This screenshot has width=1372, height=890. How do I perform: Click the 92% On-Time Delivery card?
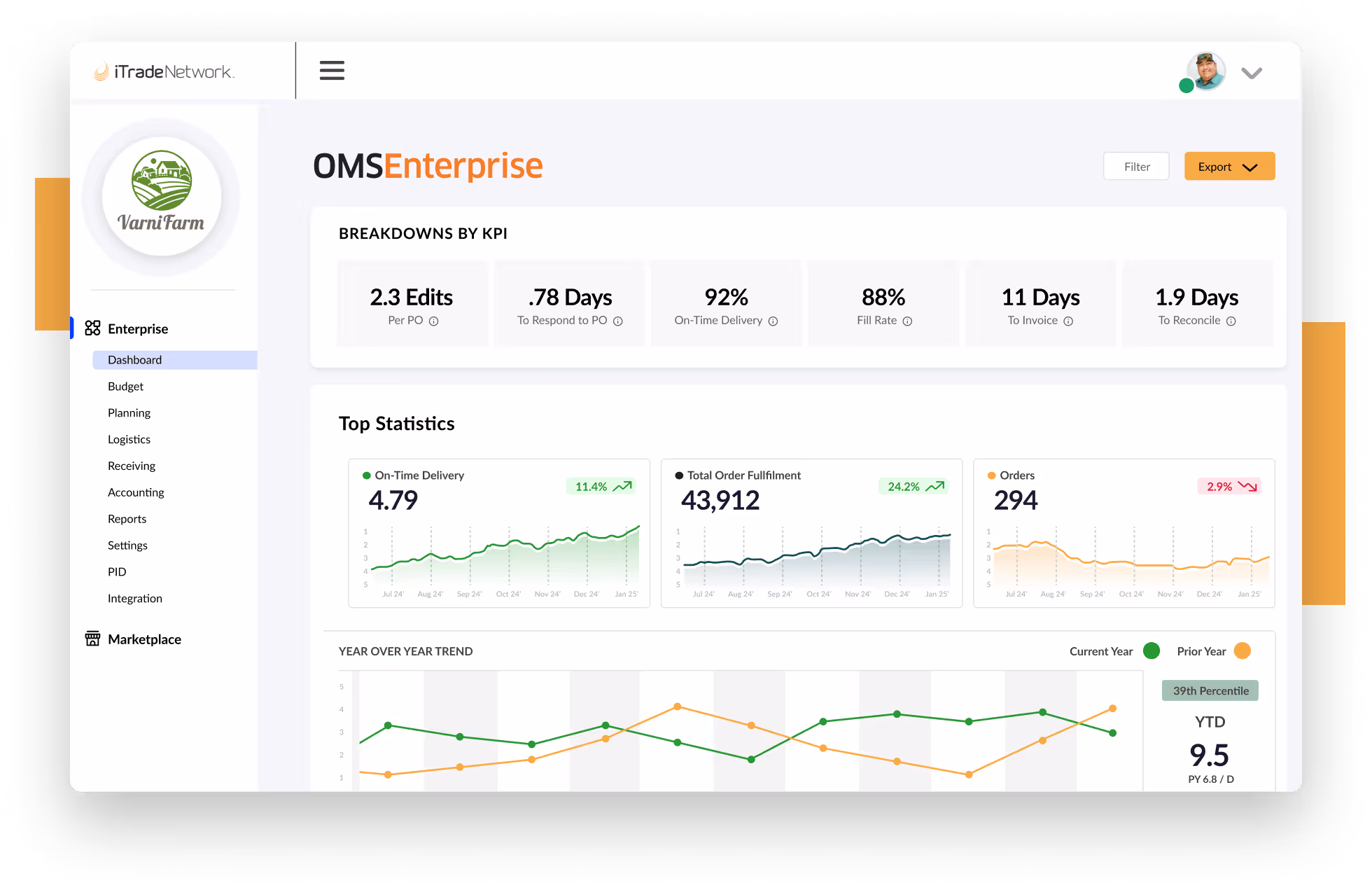726,304
